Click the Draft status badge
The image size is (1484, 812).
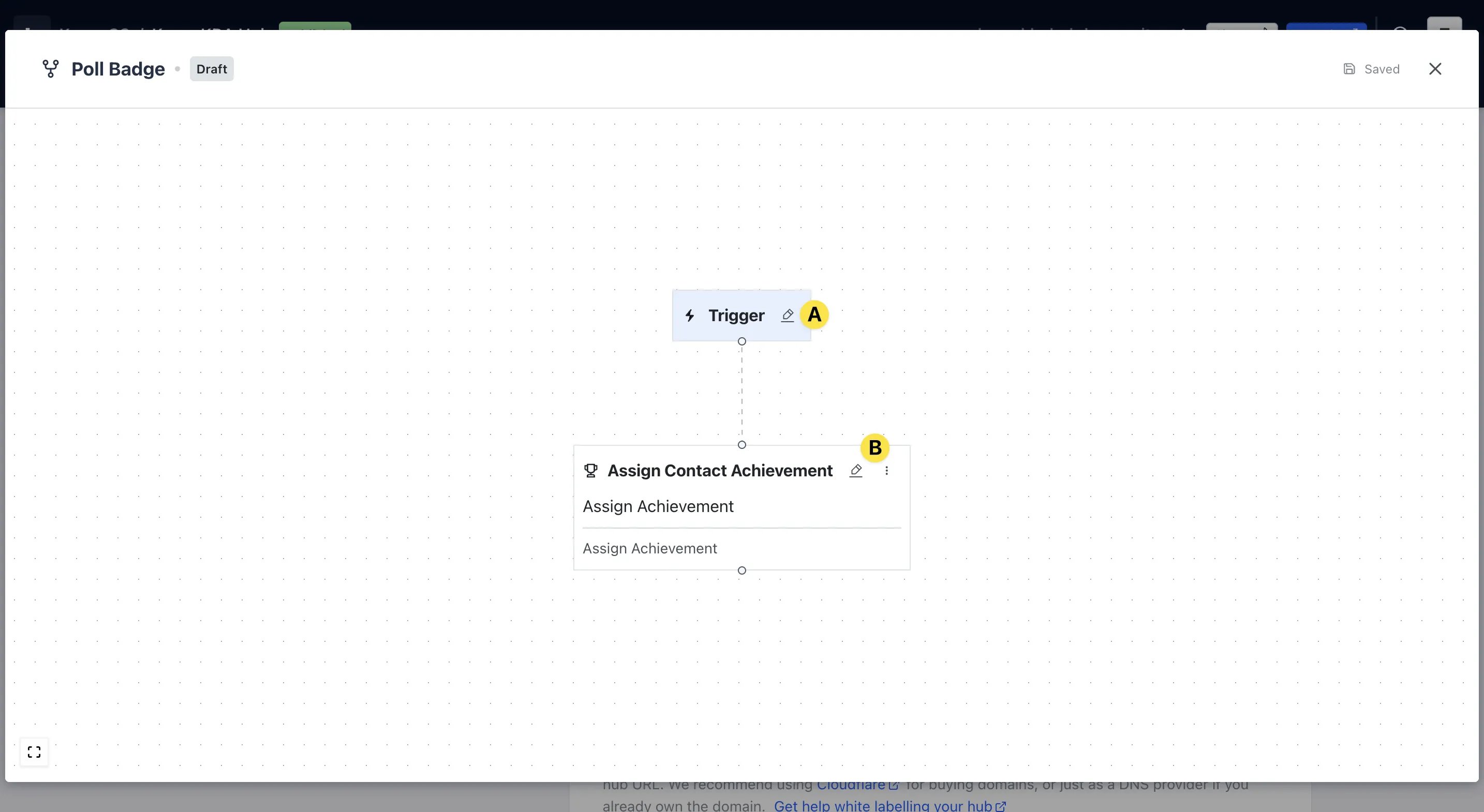[212, 69]
